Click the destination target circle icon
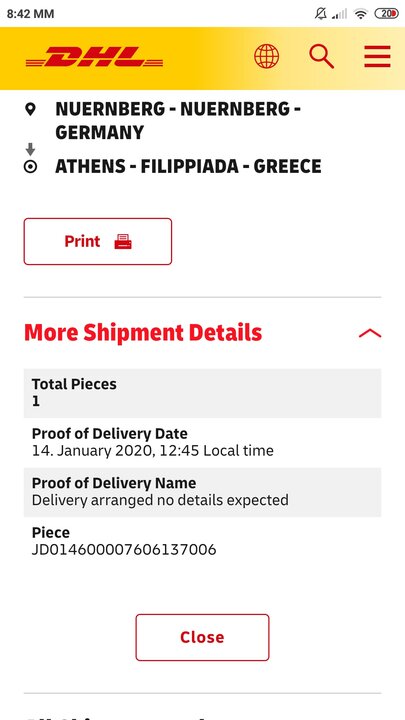 (x=30, y=167)
